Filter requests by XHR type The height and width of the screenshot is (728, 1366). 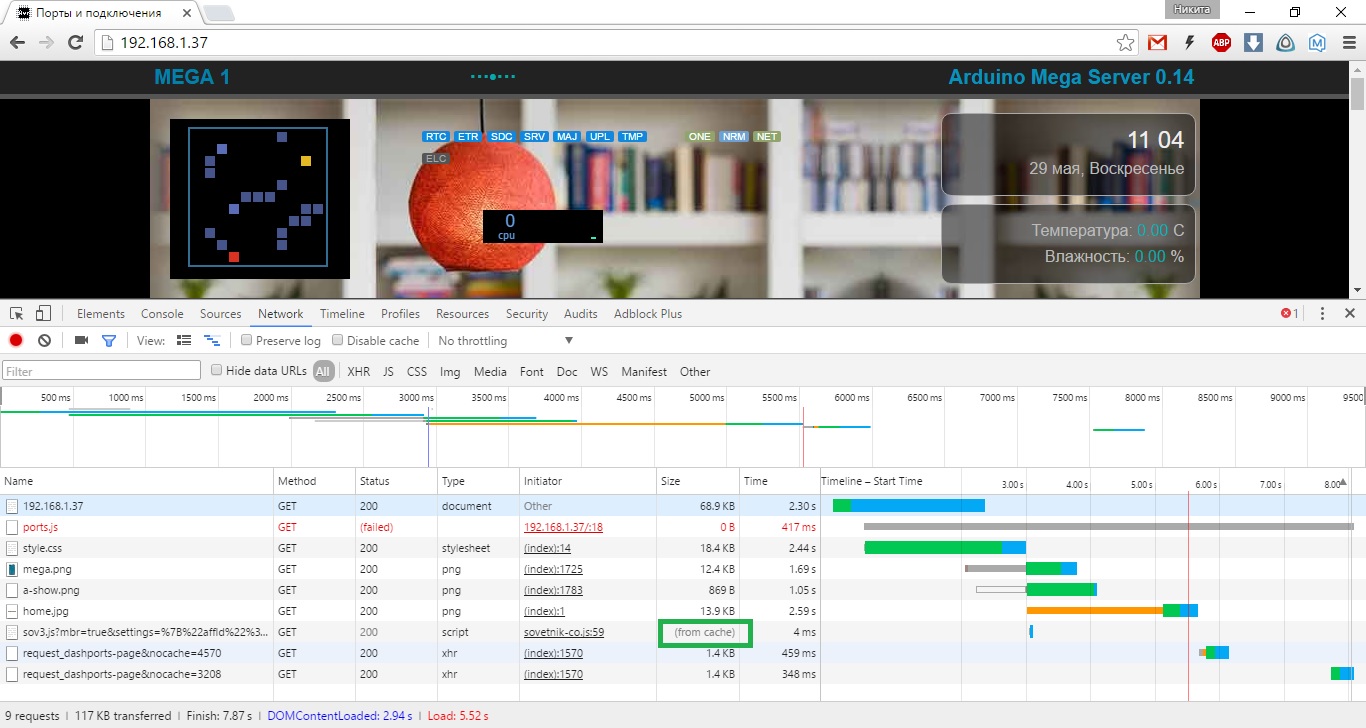(x=358, y=372)
